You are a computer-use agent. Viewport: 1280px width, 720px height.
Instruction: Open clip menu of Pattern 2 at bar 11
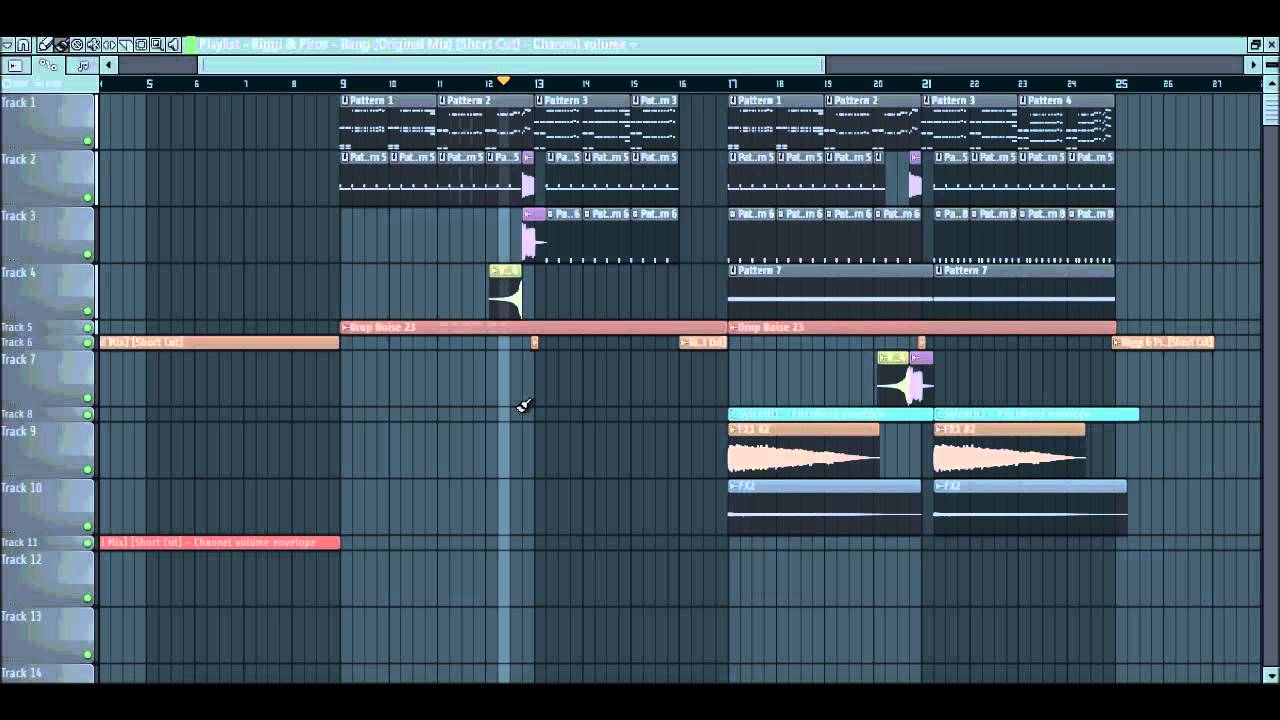click(x=442, y=100)
